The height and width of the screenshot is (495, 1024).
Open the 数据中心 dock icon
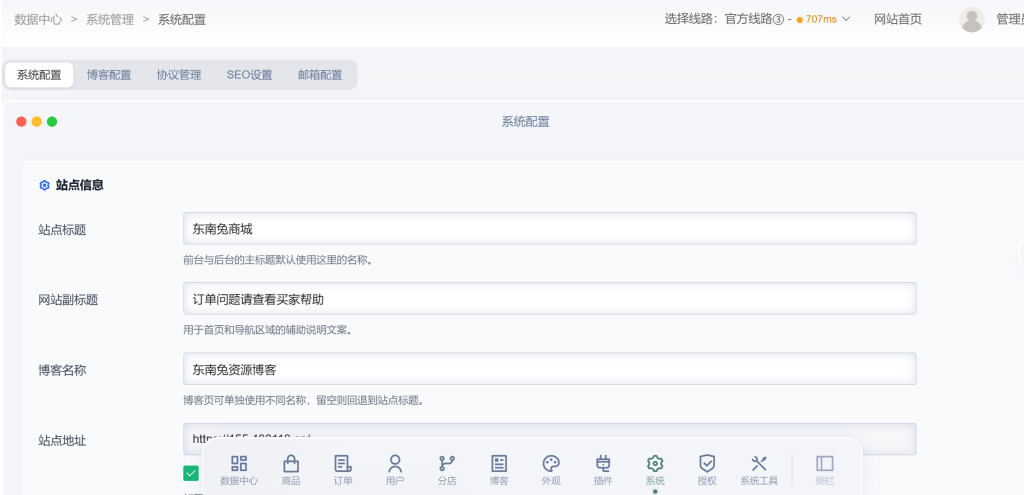point(239,471)
